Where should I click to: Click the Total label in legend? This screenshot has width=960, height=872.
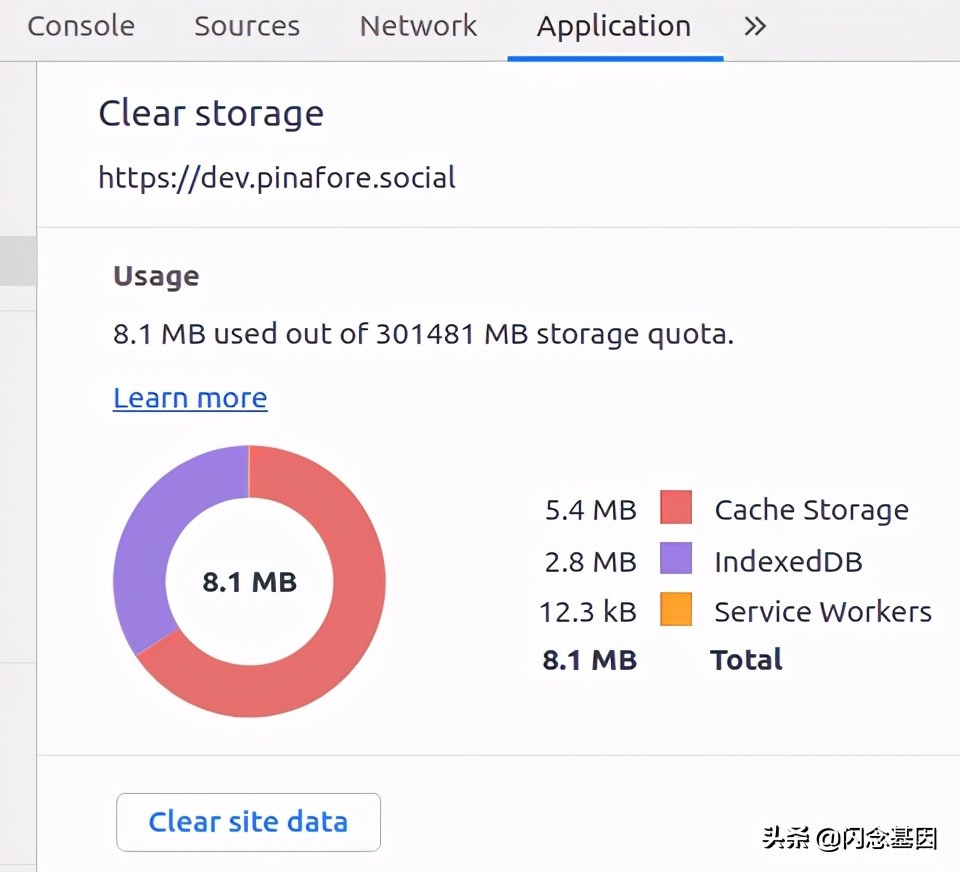point(746,660)
